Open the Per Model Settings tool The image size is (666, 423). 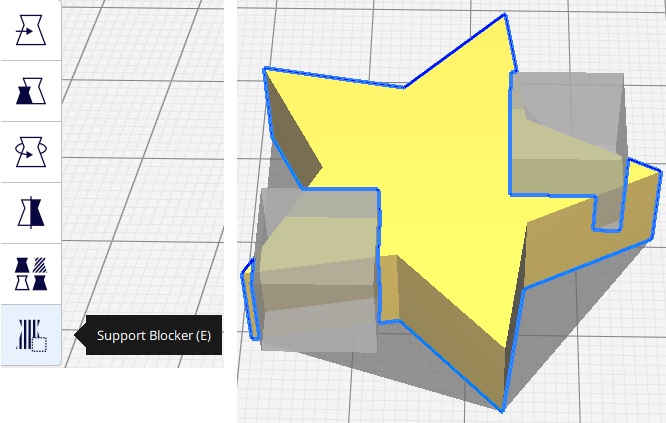click(31, 274)
